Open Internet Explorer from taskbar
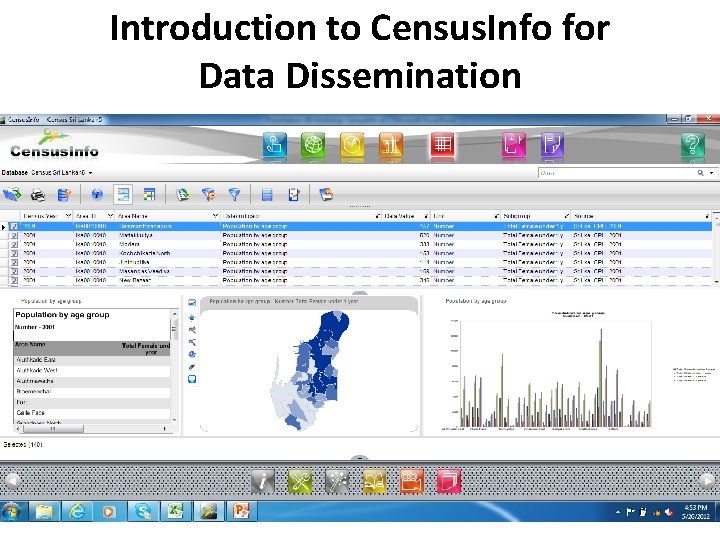This screenshot has height=540, width=720. click(77, 511)
